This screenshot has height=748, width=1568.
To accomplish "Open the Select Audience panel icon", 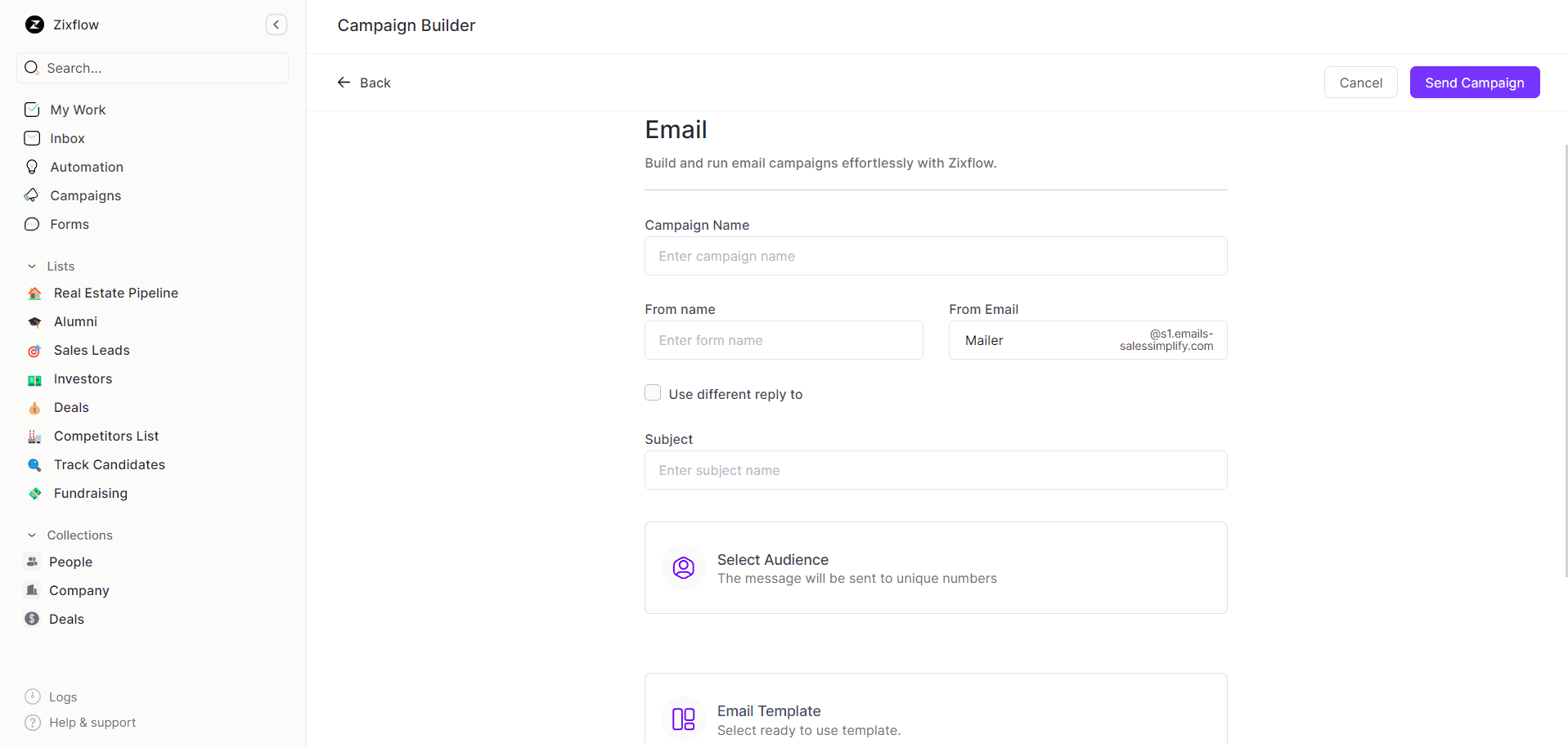I will [683, 567].
